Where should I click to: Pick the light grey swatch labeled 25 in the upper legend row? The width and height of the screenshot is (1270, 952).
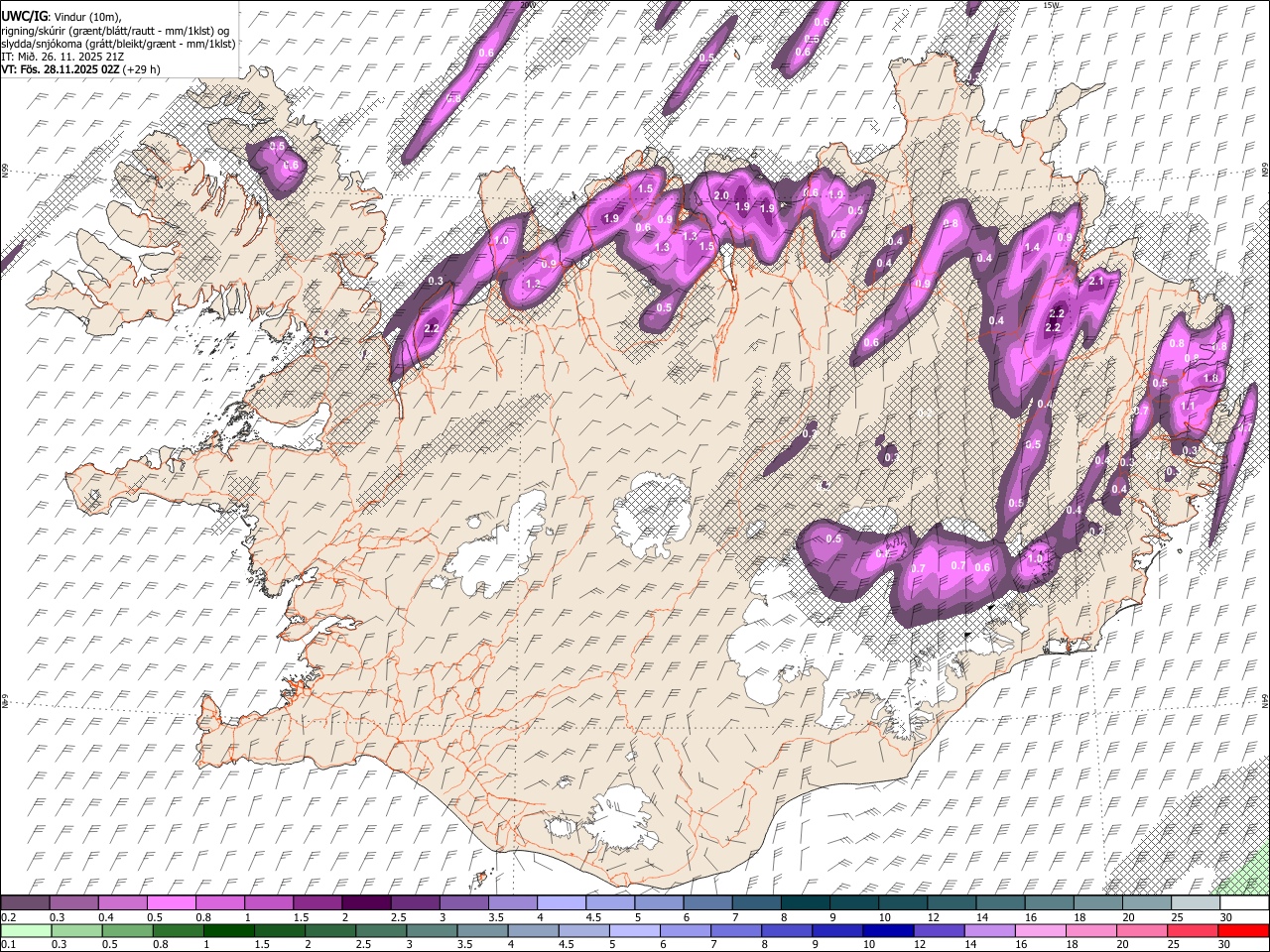1196,903
